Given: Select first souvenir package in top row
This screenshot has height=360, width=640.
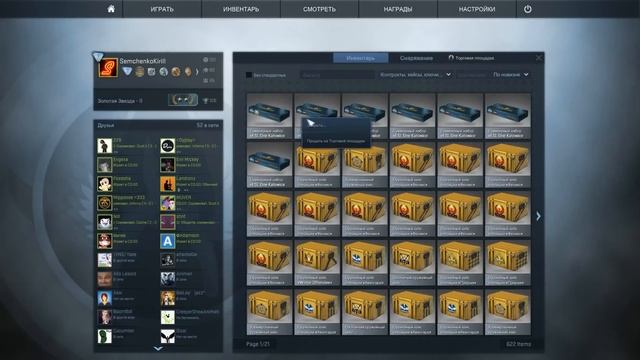Looking at the screenshot, I should (x=269, y=116).
